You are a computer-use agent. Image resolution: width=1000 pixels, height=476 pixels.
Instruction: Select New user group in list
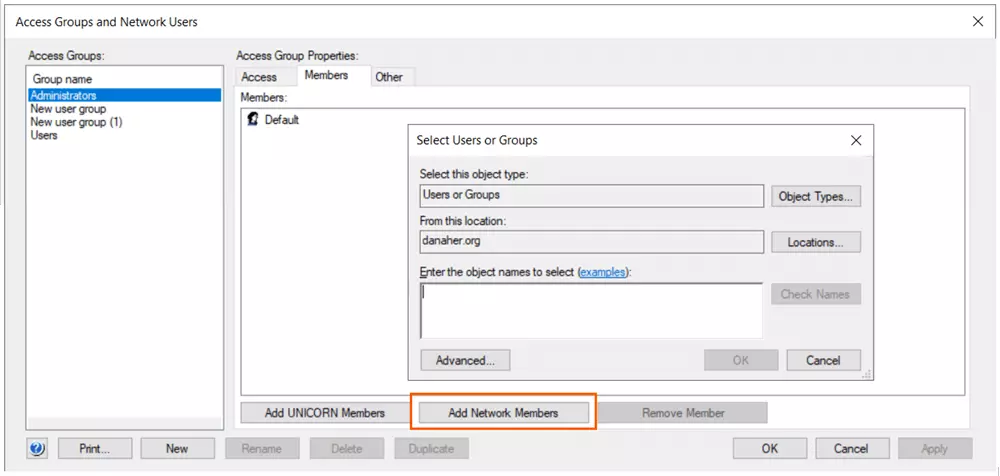[68, 109]
